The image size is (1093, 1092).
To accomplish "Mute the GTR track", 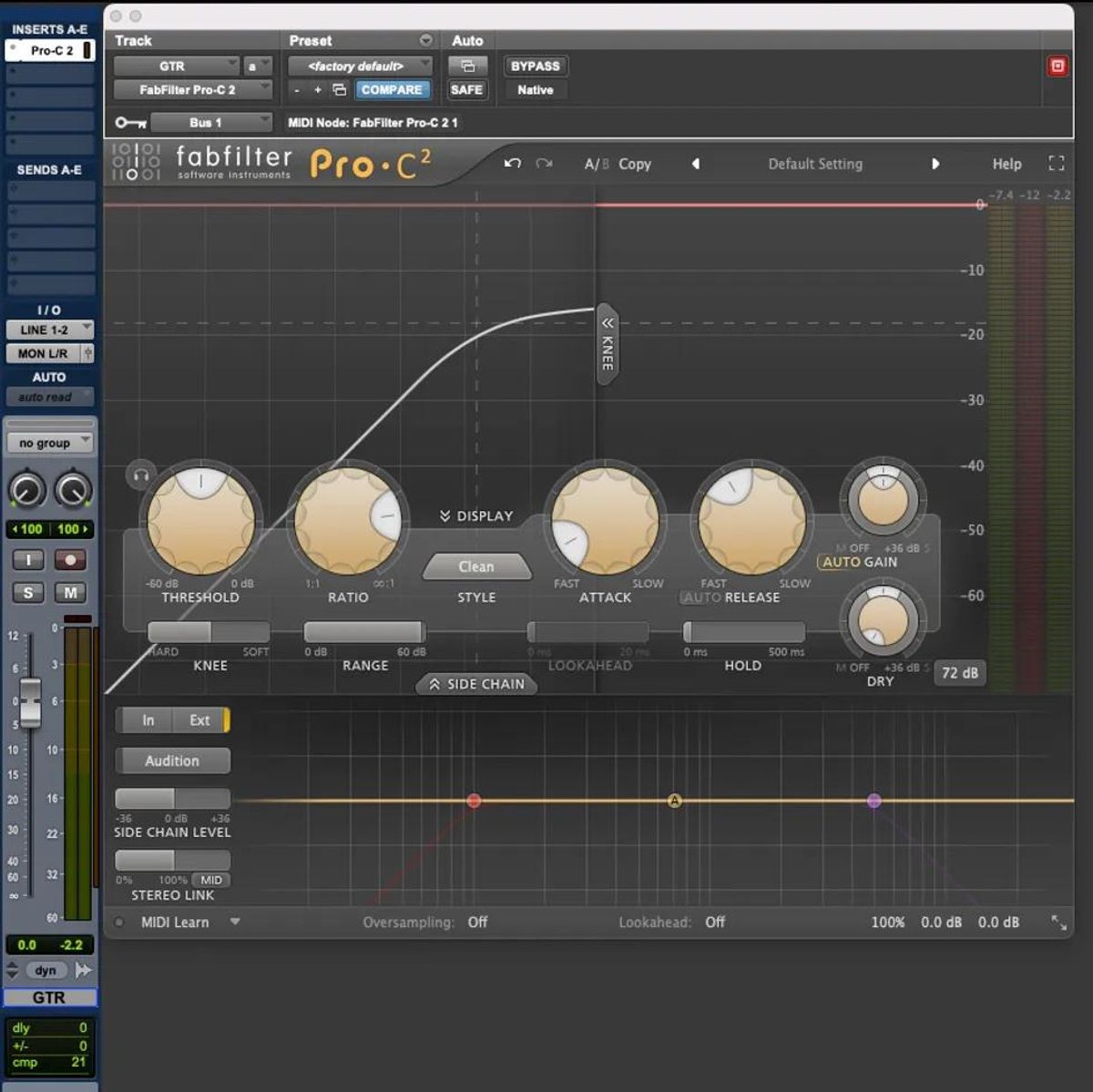I will click(70, 593).
